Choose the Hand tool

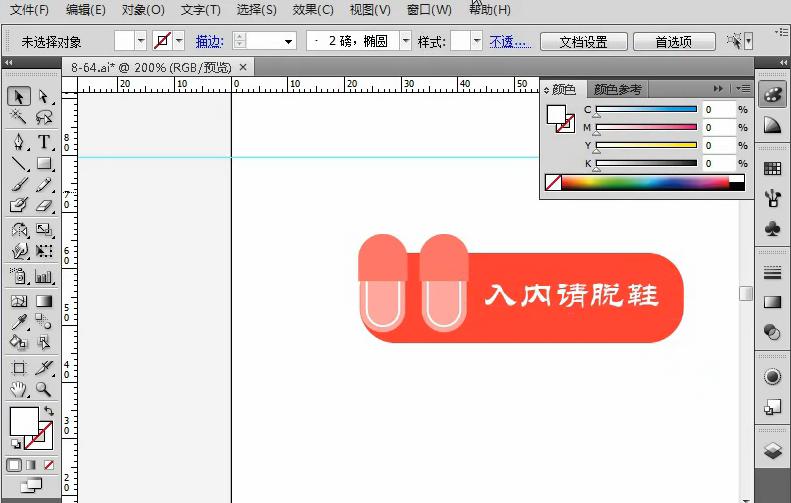[19, 389]
